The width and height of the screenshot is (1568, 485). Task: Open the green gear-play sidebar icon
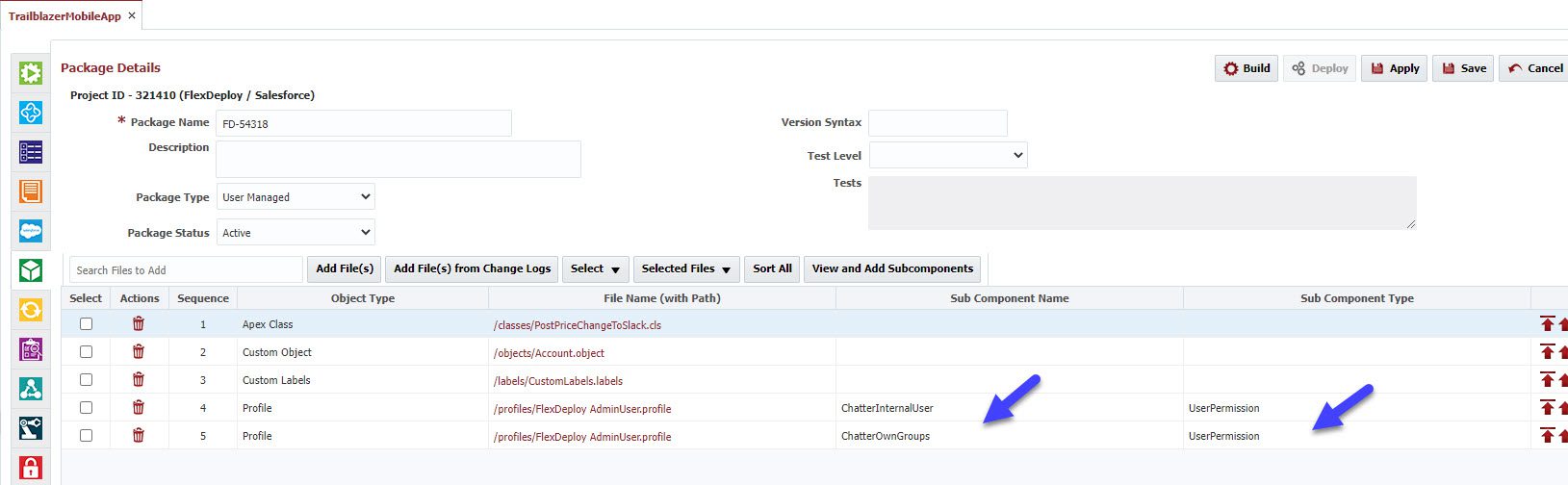[x=31, y=73]
